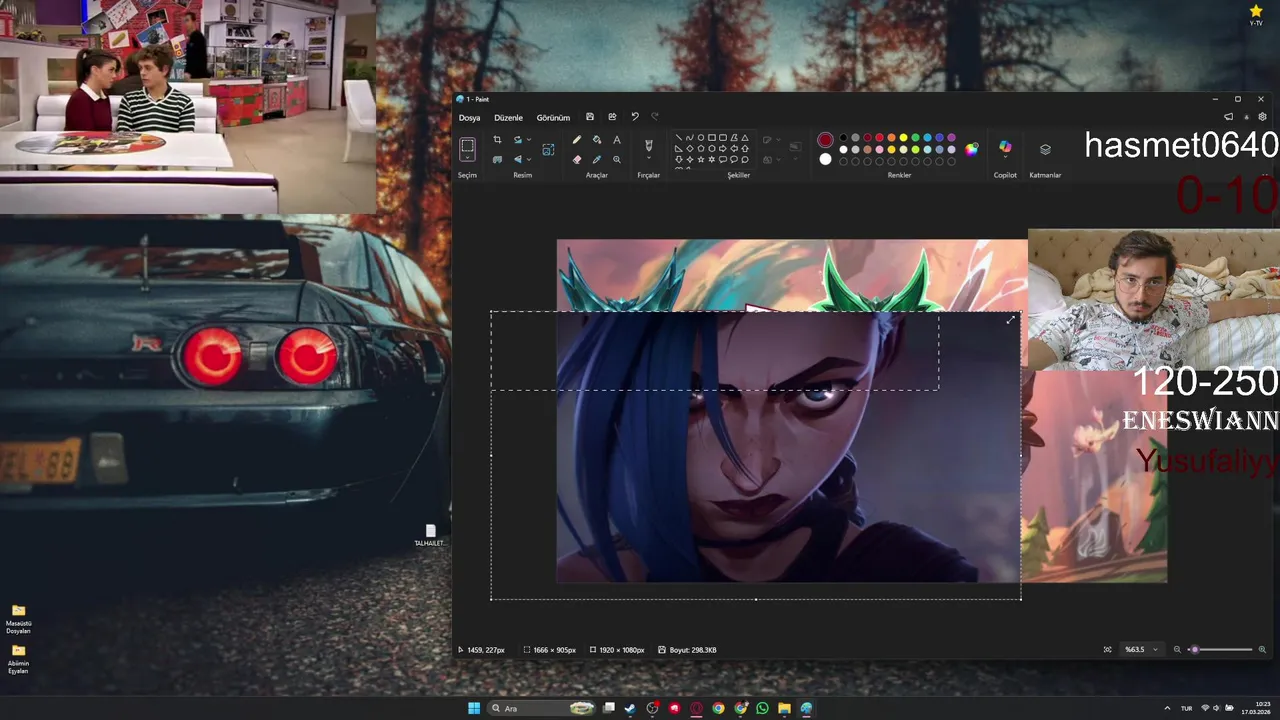Select the Color picker eyedropper tool
This screenshot has width=1280, height=720.
597,159
